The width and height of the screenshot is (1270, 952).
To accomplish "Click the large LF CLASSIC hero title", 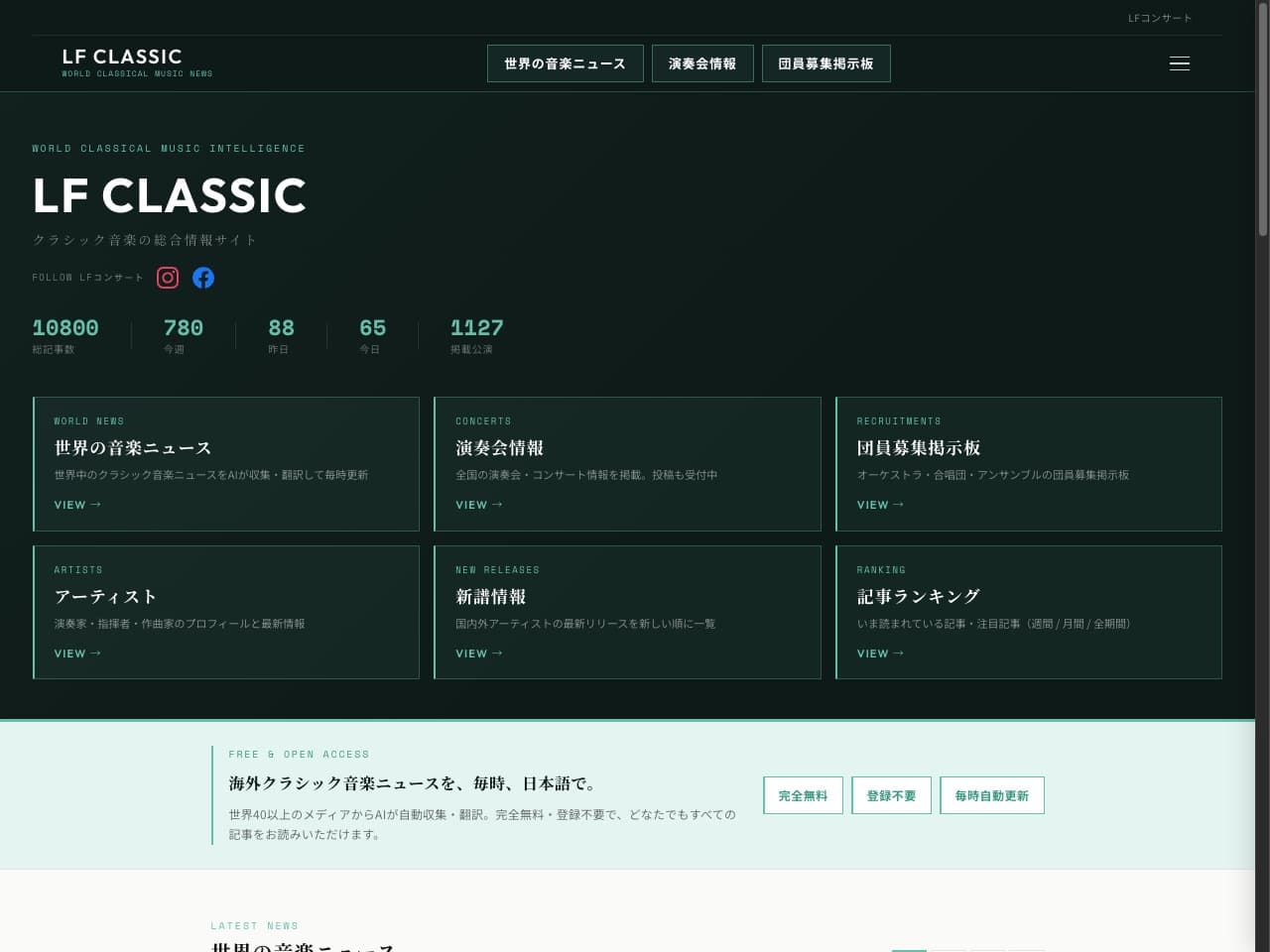I will coord(170,195).
